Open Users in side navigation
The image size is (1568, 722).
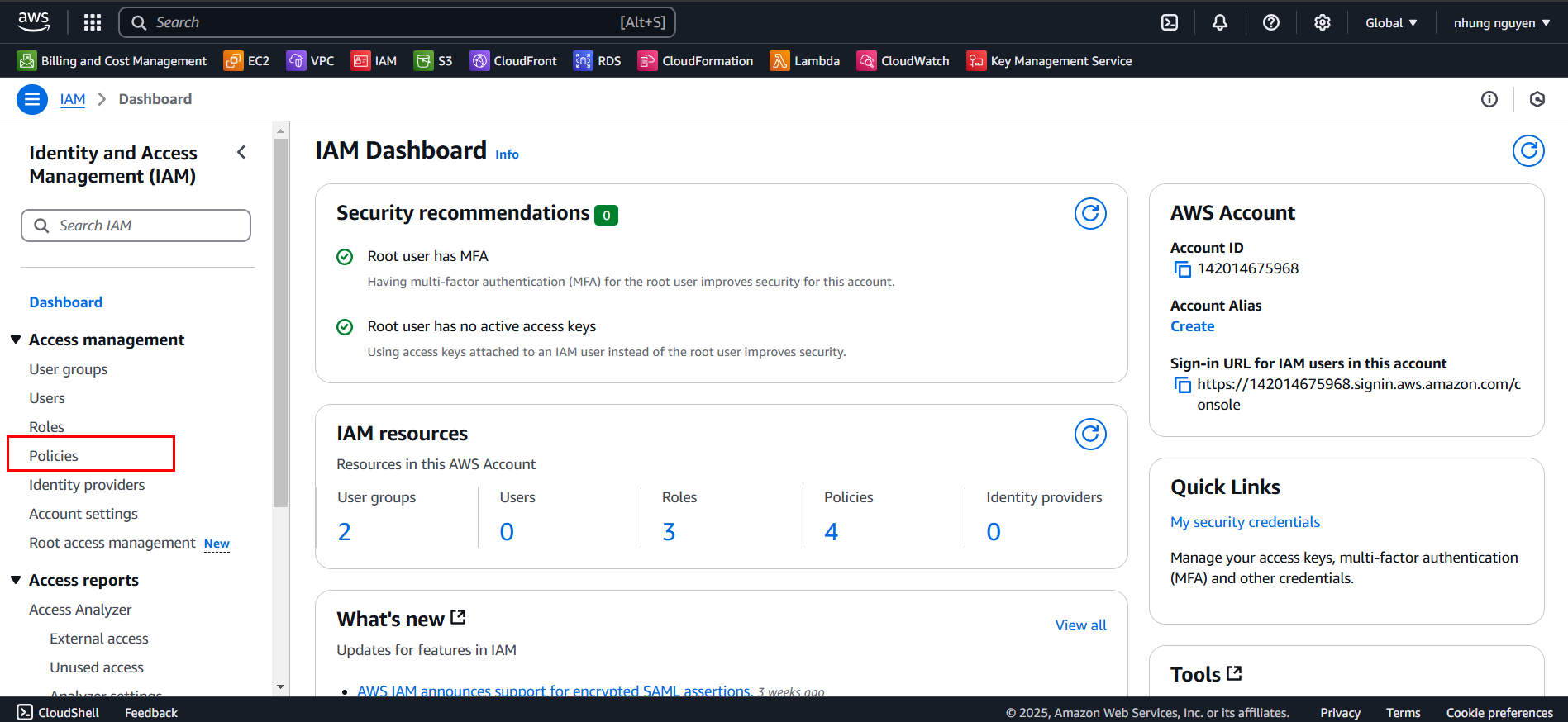47,398
